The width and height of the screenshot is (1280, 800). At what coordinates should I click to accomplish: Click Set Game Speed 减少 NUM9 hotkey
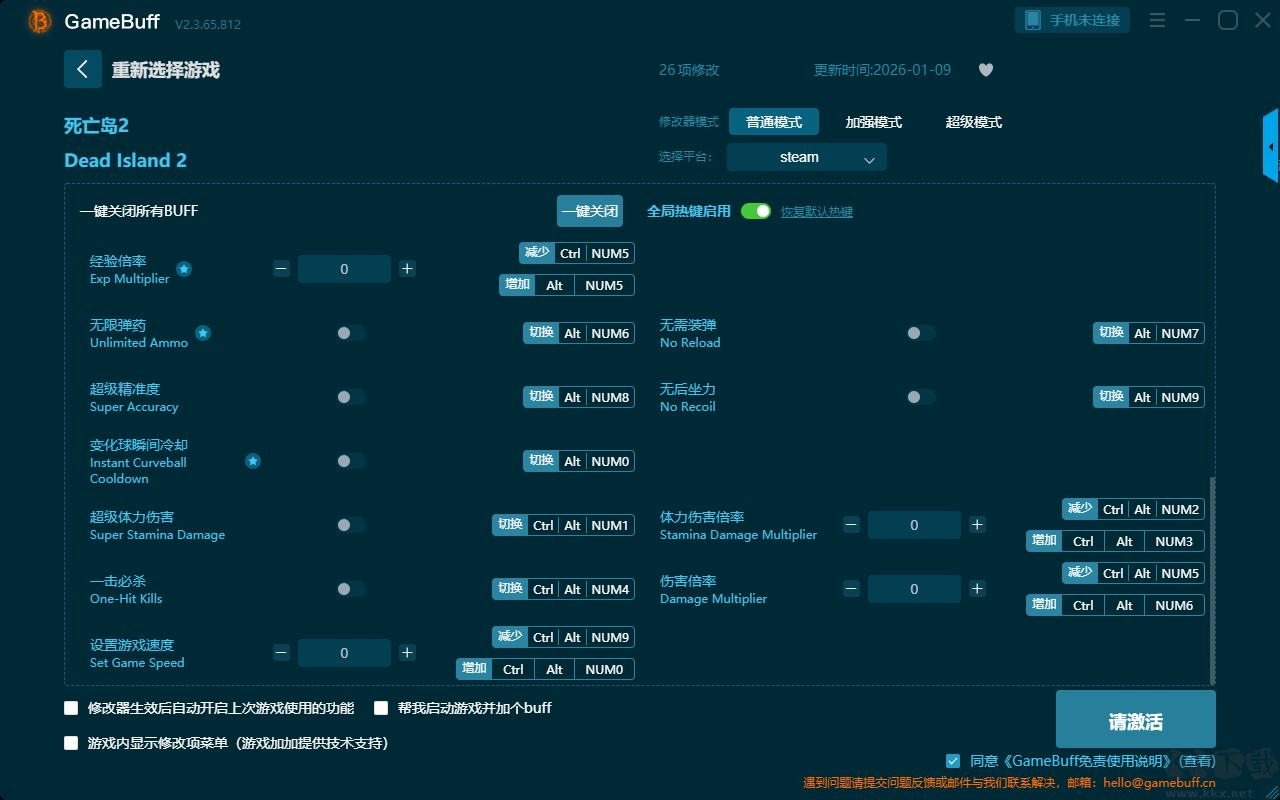pos(564,637)
